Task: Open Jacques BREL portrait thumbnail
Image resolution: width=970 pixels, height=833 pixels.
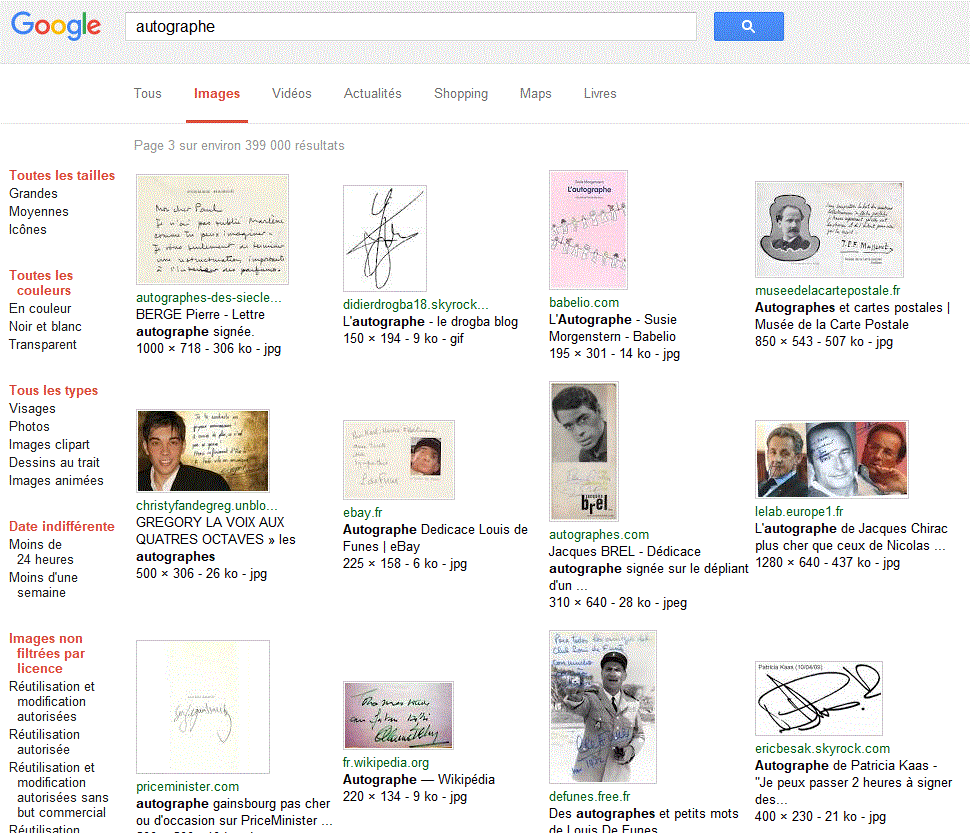Action: click(x=584, y=451)
